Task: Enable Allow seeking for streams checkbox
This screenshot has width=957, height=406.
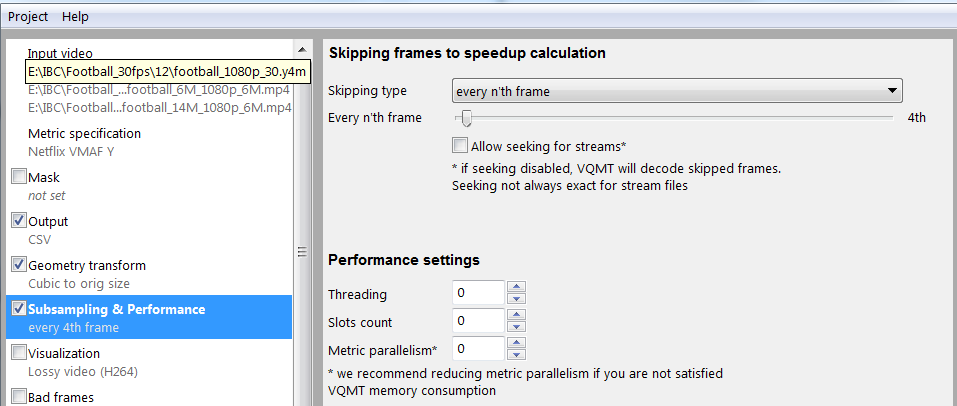Action: point(460,145)
